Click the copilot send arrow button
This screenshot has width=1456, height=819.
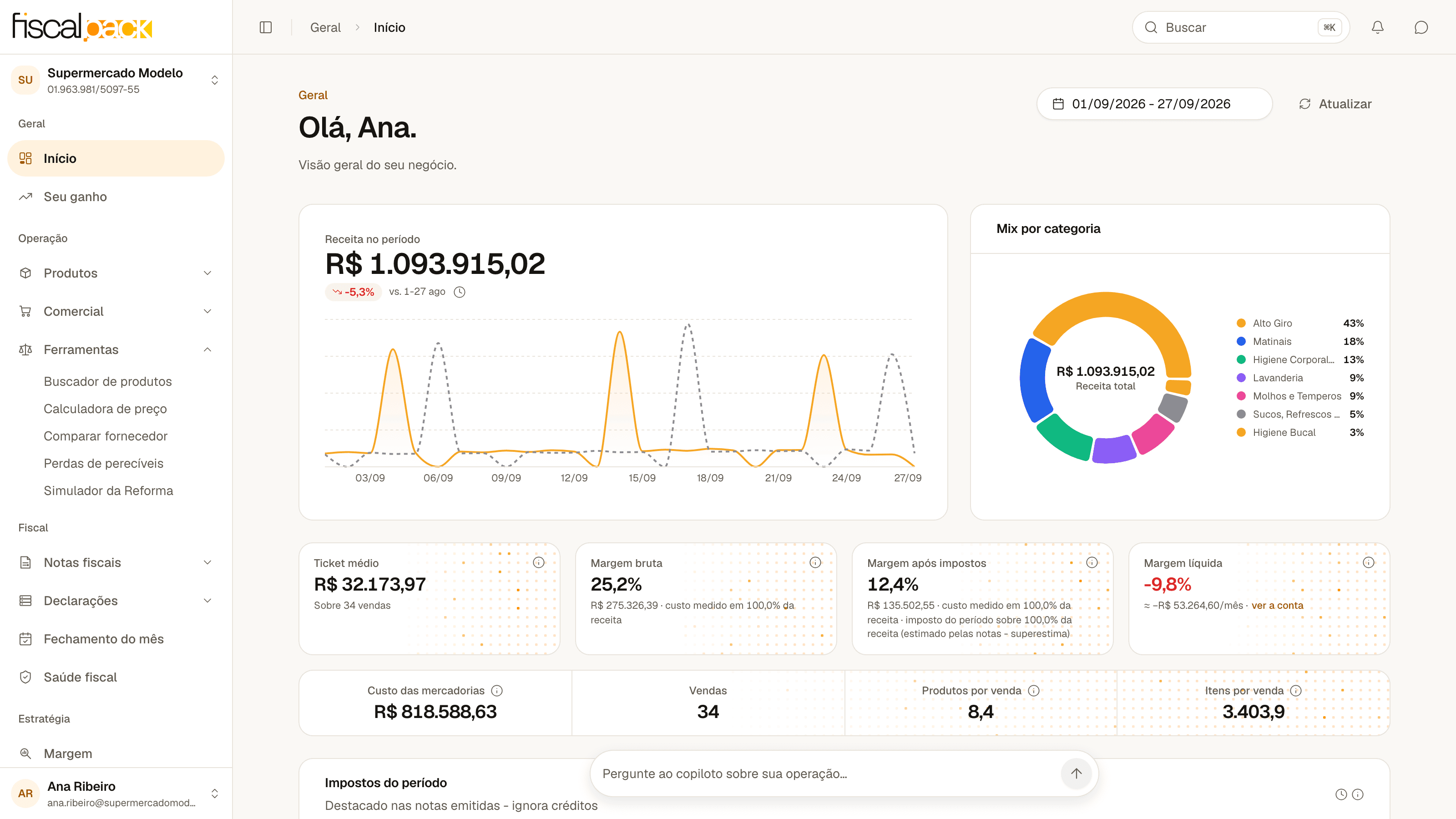pos(1076,773)
